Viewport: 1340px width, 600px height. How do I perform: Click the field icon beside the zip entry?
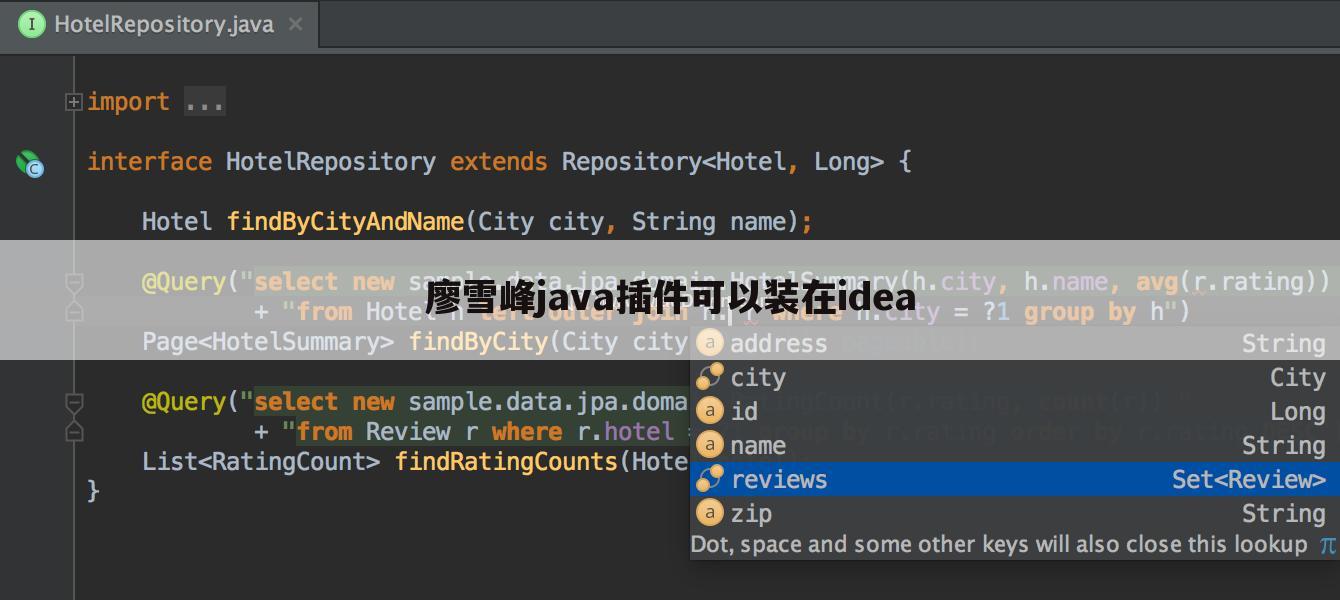[x=709, y=513]
